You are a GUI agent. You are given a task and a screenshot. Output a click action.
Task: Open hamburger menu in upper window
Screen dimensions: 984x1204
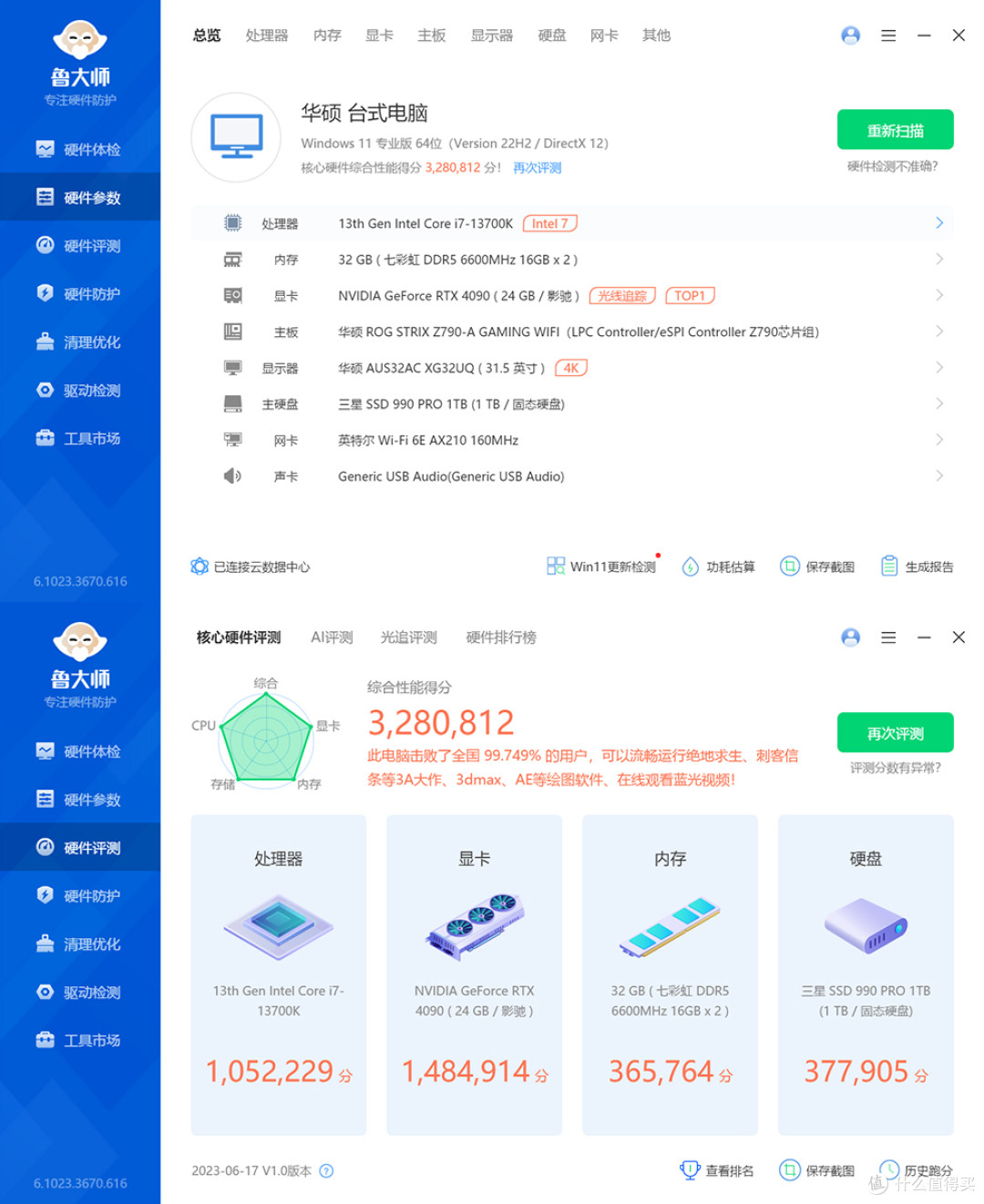pos(888,36)
